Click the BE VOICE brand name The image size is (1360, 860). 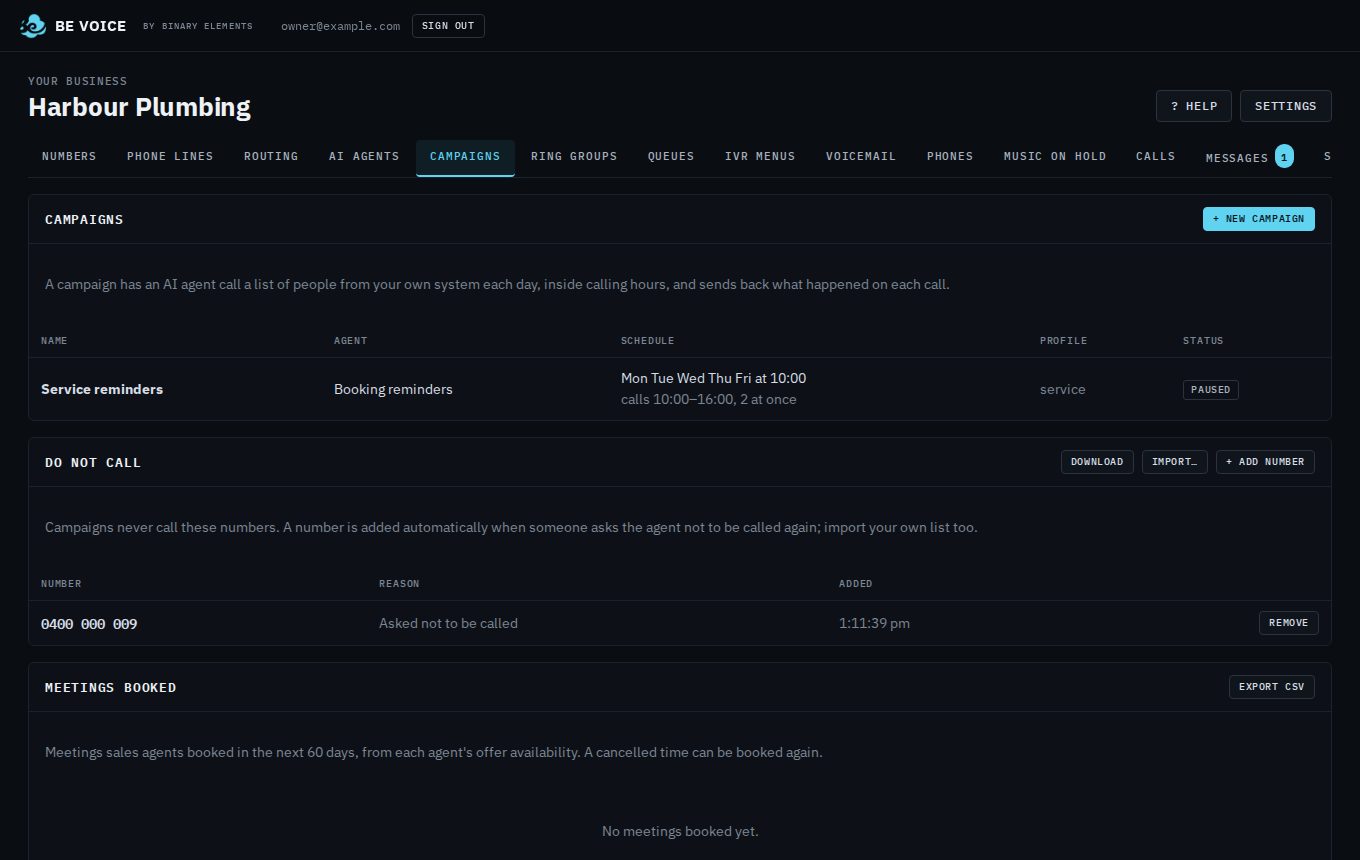point(91,26)
